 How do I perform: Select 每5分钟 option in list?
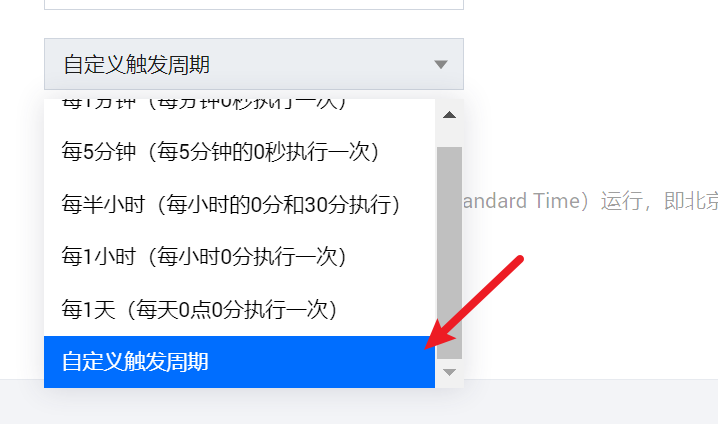click(x=239, y=152)
